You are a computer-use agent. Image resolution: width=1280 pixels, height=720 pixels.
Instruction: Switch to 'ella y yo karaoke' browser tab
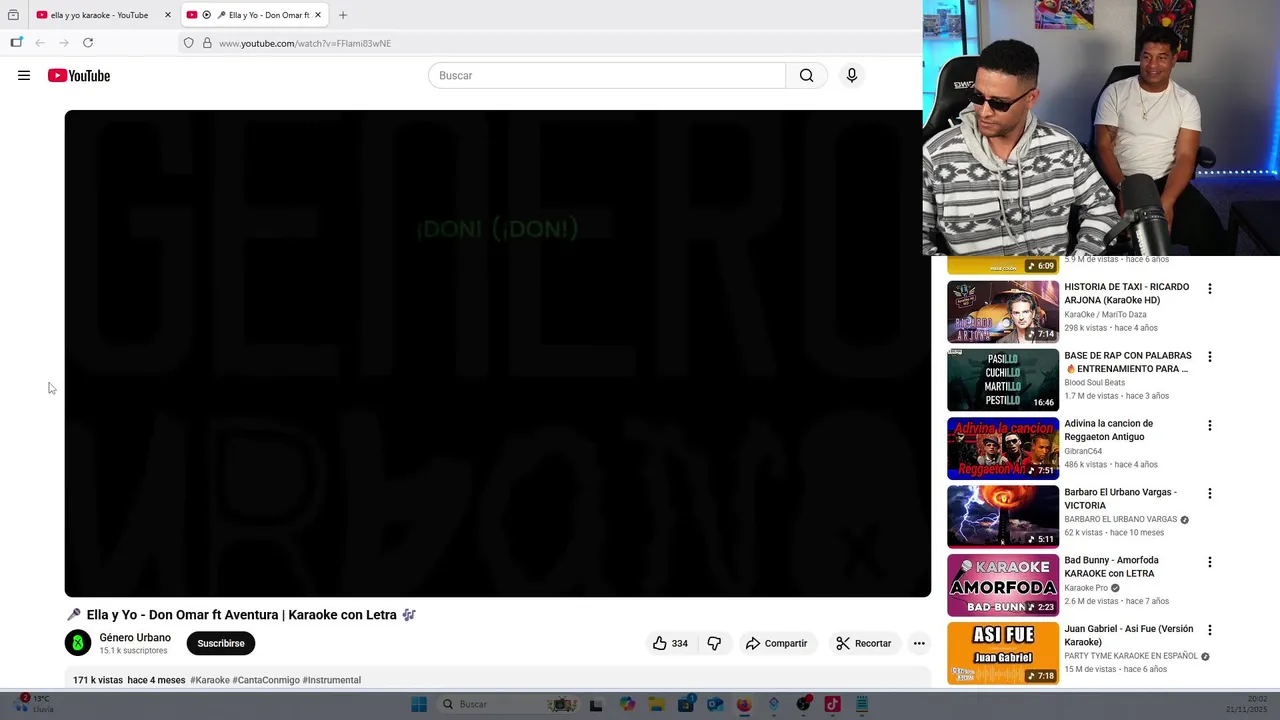coord(102,15)
